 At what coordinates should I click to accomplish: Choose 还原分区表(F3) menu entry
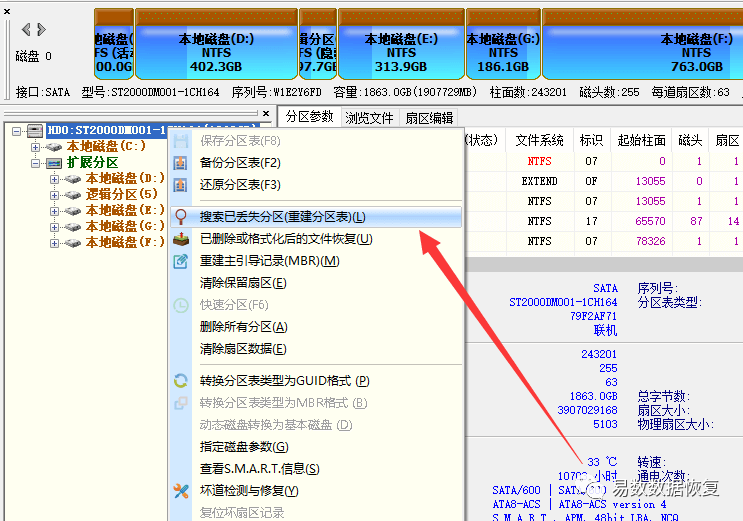coord(316,185)
